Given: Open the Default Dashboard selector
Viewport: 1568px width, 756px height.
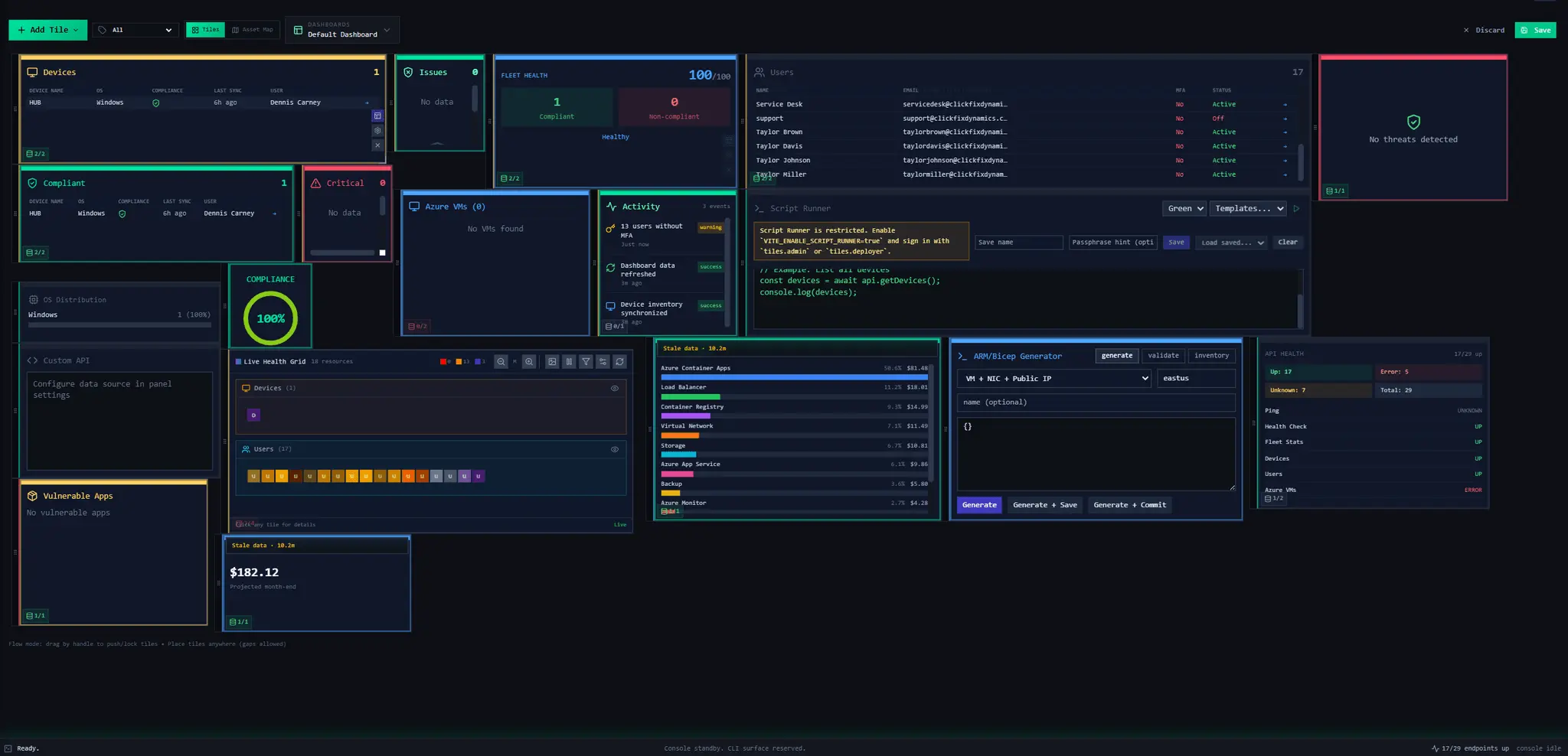Looking at the screenshot, I should [342, 30].
